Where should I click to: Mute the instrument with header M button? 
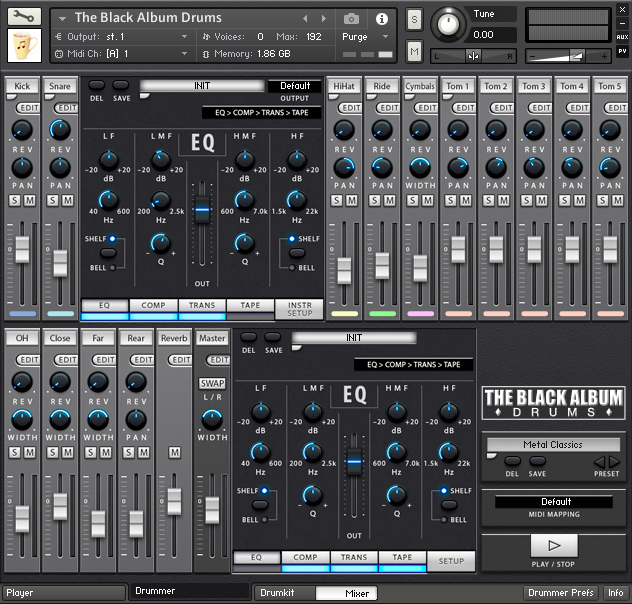pyautogui.click(x=414, y=51)
